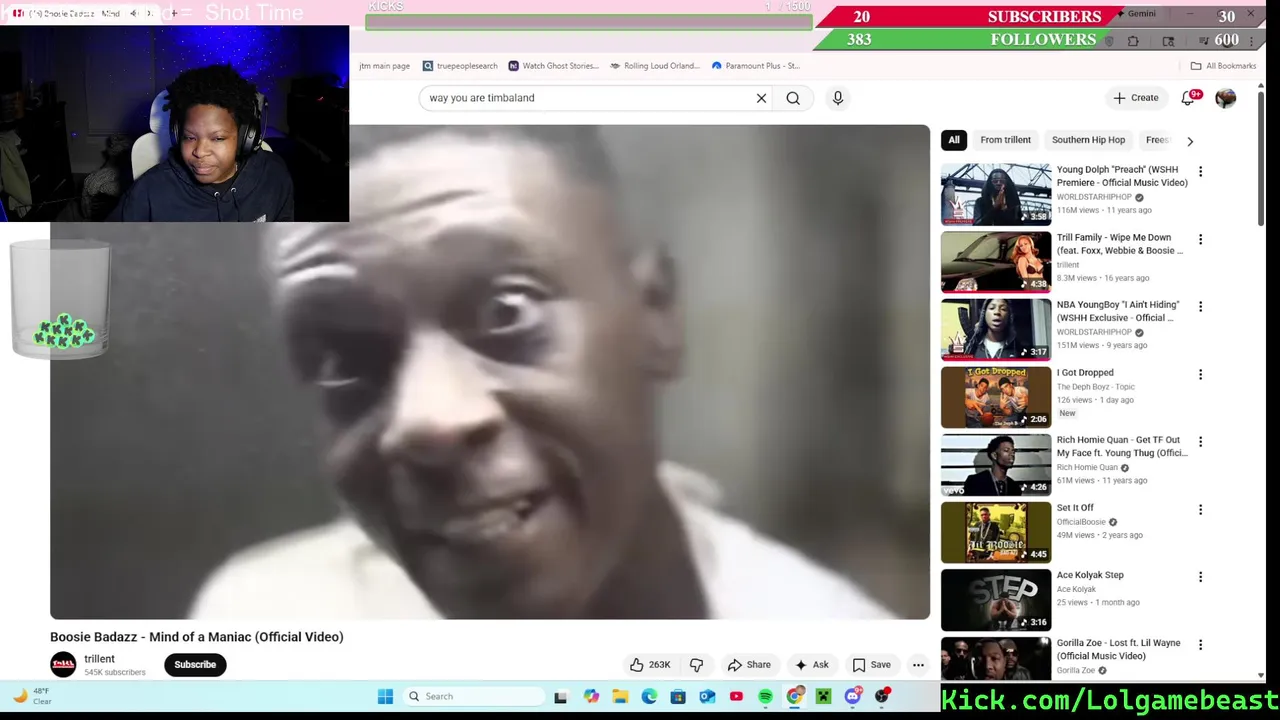Clear the search text with the X icon
This screenshot has width=1280, height=720.
(761, 98)
